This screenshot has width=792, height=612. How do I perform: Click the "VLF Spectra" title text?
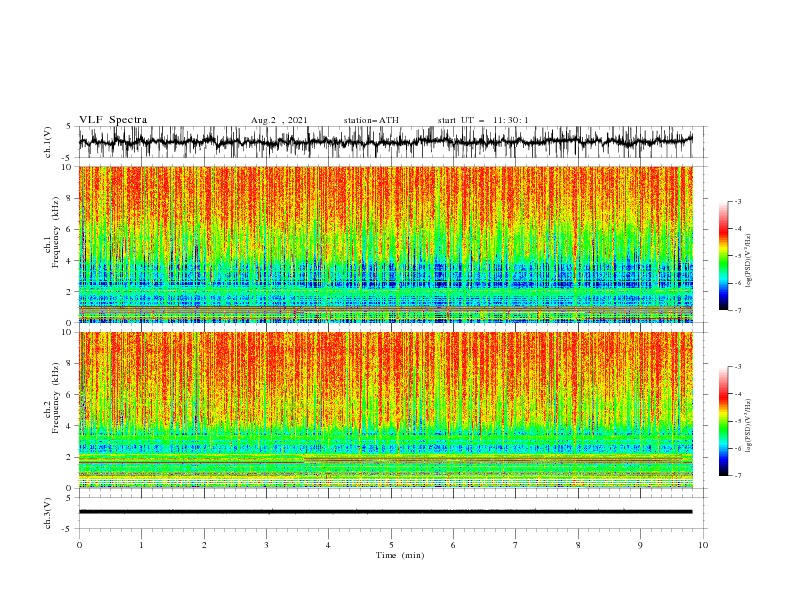[x=113, y=120]
